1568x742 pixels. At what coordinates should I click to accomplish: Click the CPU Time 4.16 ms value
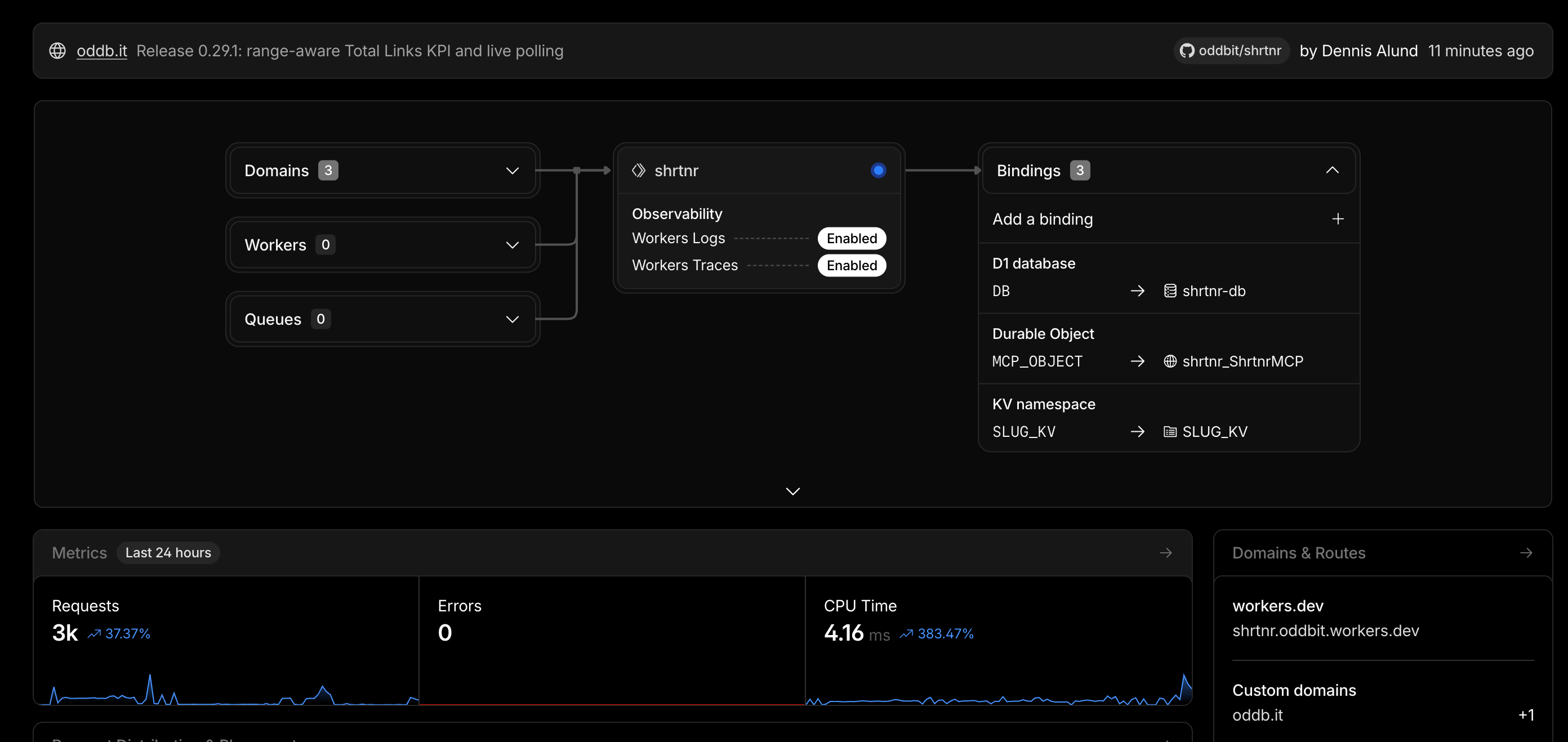click(857, 633)
